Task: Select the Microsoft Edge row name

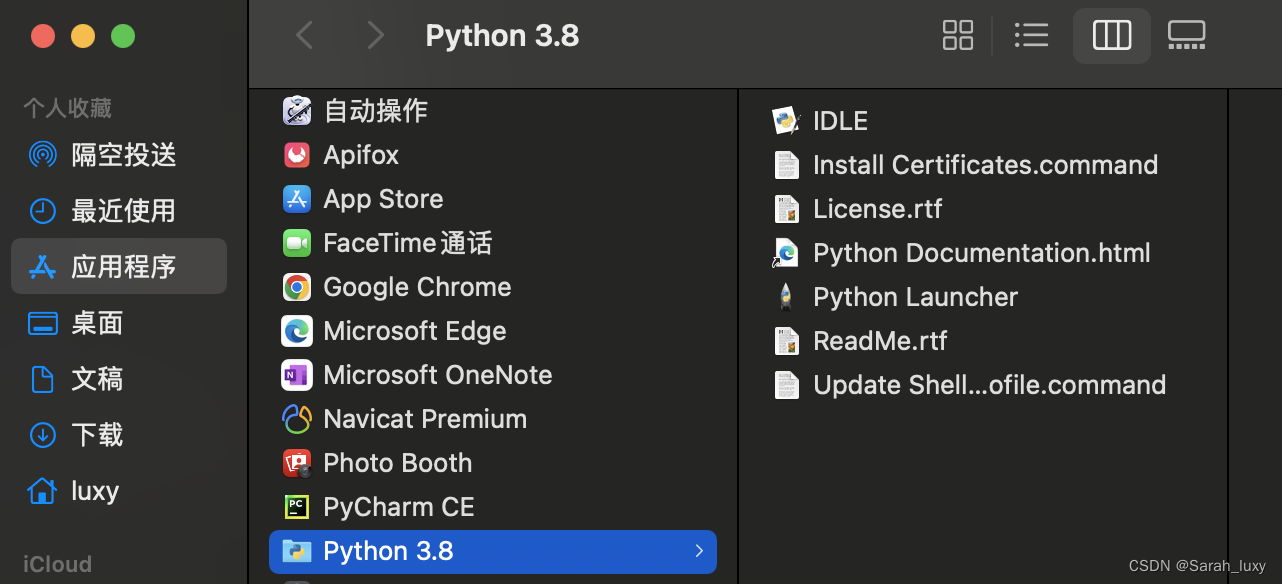Action: coord(415,331)
